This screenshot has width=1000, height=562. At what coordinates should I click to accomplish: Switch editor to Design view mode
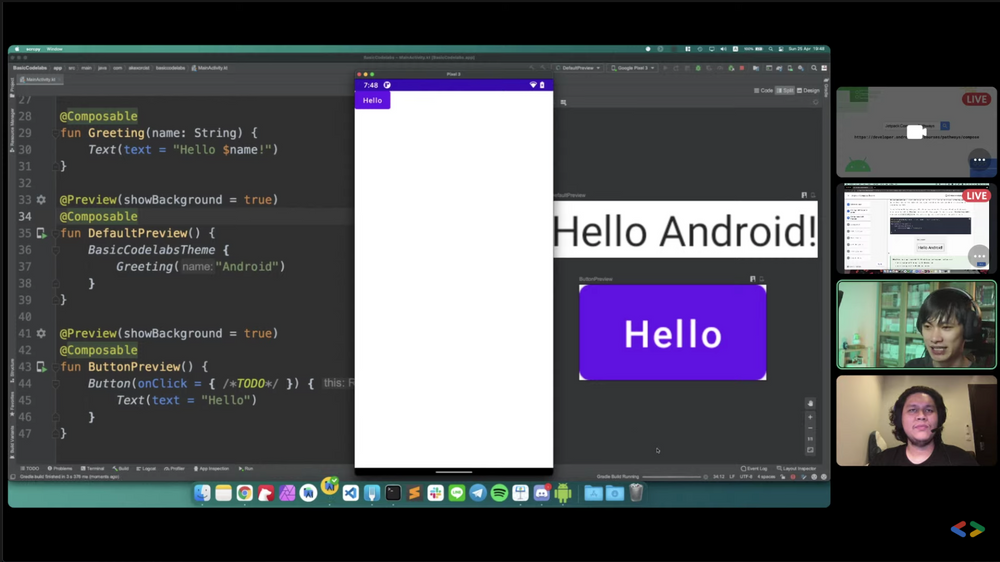808,90
